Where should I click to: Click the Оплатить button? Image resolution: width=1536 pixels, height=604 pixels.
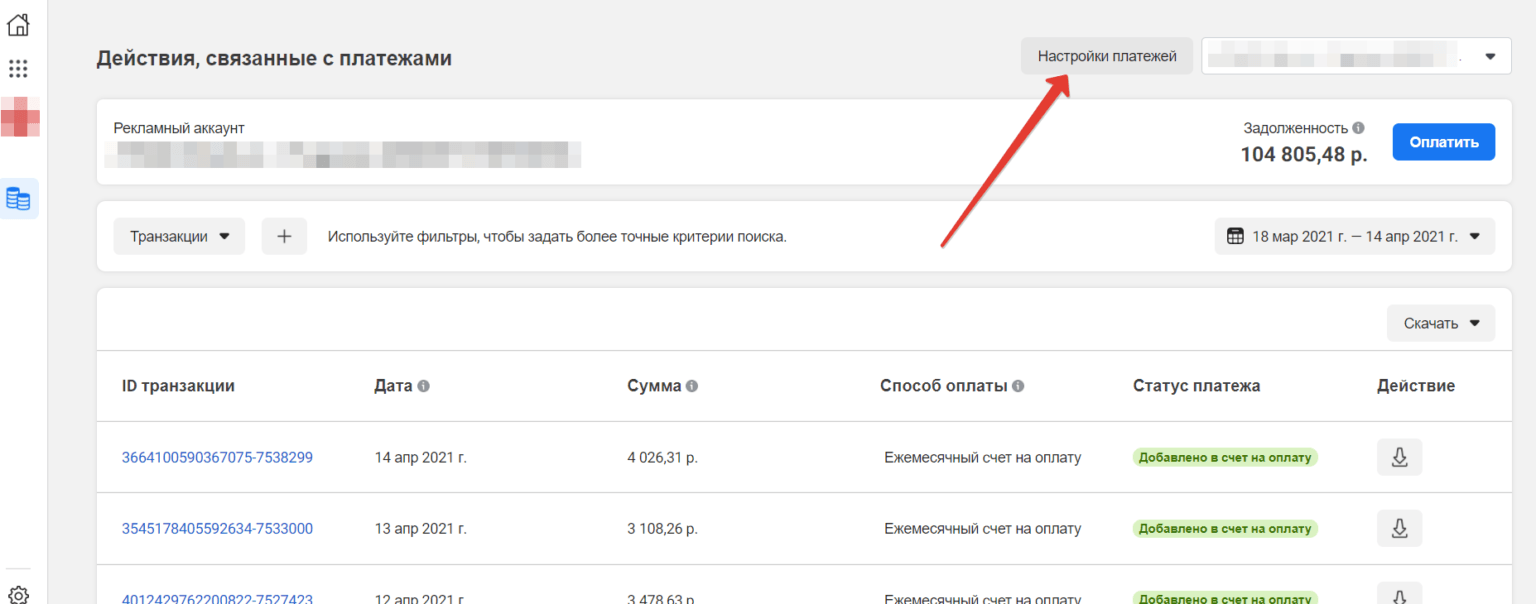(1443, 142)
